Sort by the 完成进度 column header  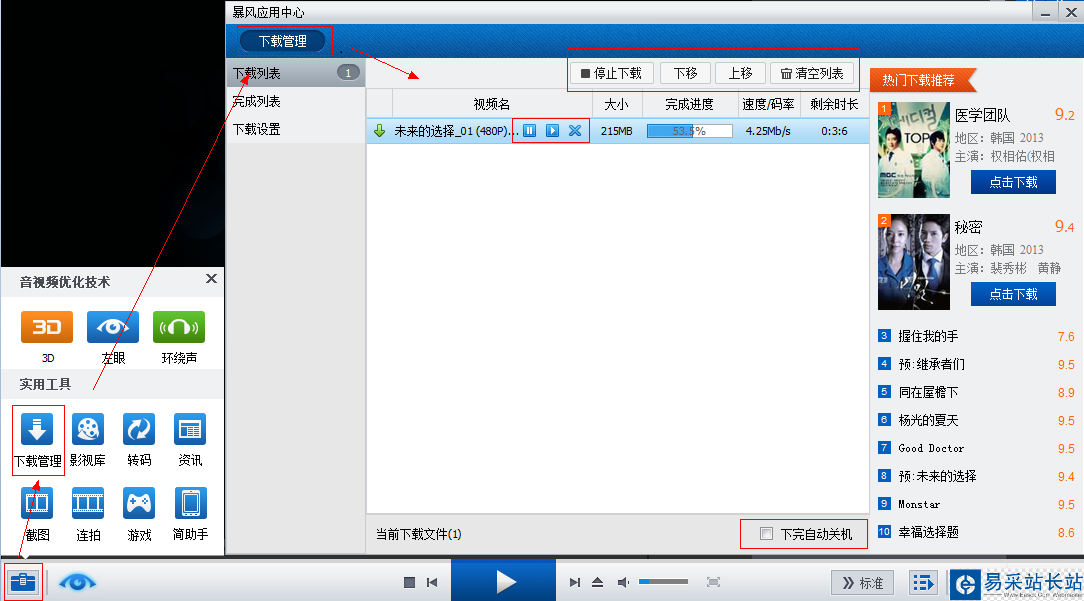click(689, 104)
